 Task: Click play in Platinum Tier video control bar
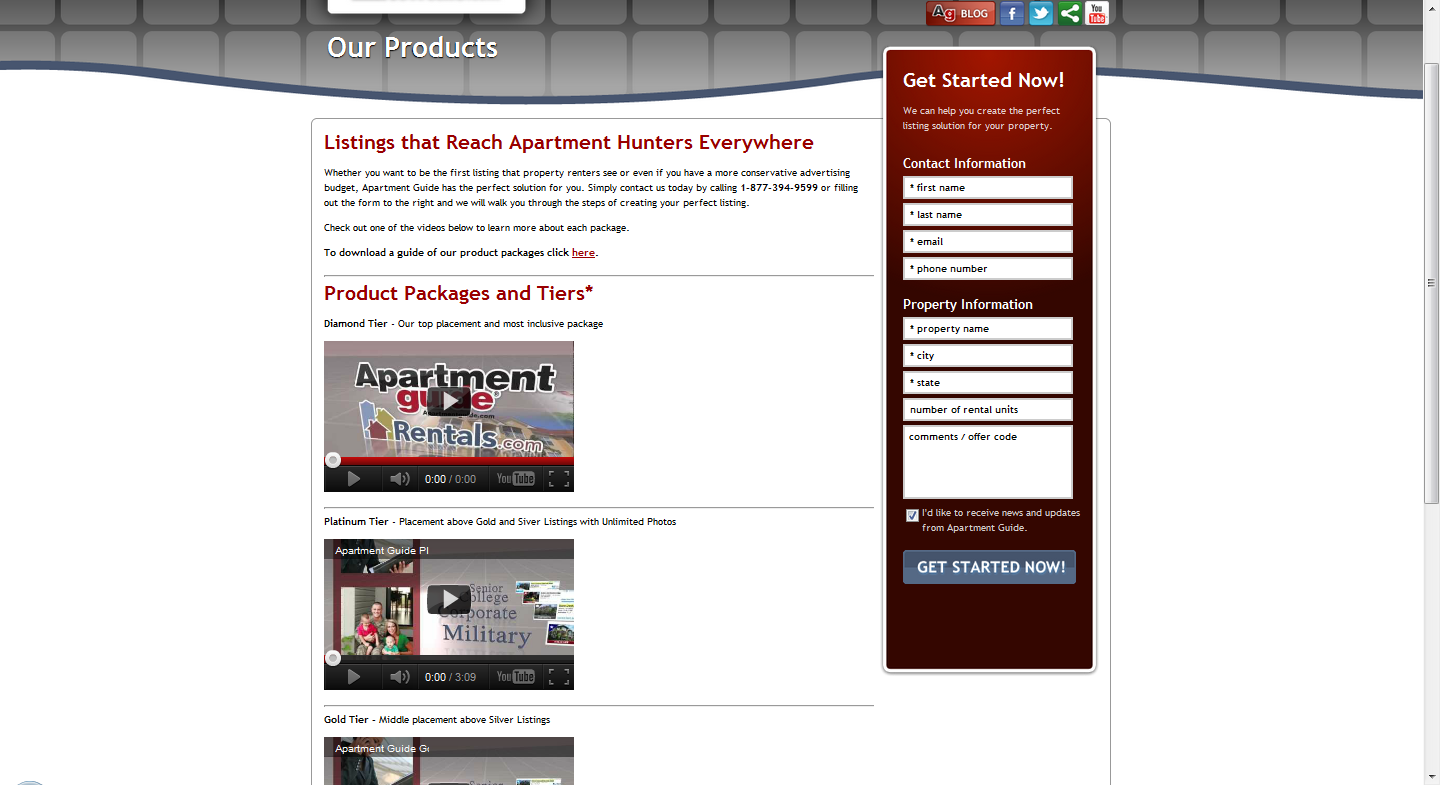(353, 677)
